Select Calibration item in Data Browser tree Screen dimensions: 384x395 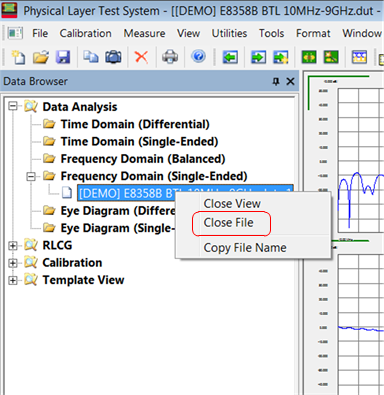(x=72, y=263)
